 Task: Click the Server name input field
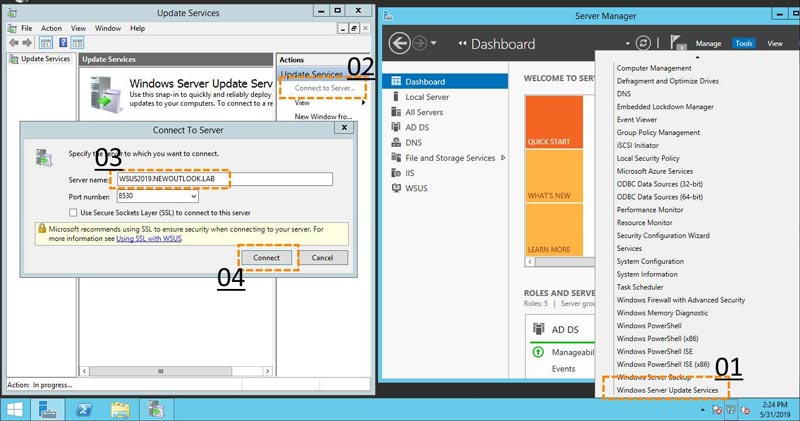click(x=224, y=179)
